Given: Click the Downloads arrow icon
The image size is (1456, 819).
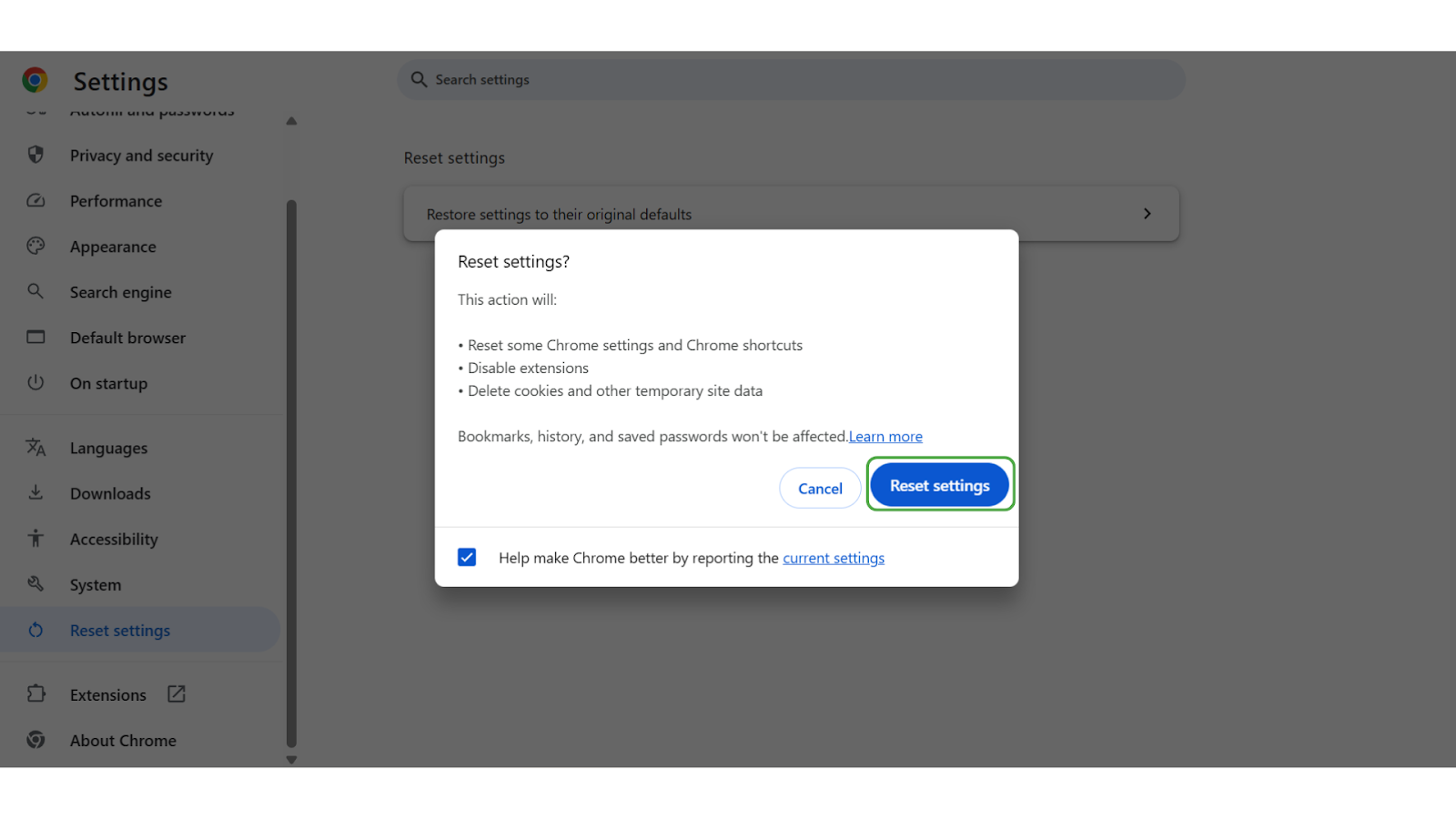Looking at the screenshot, I should (x=35, y=492).
